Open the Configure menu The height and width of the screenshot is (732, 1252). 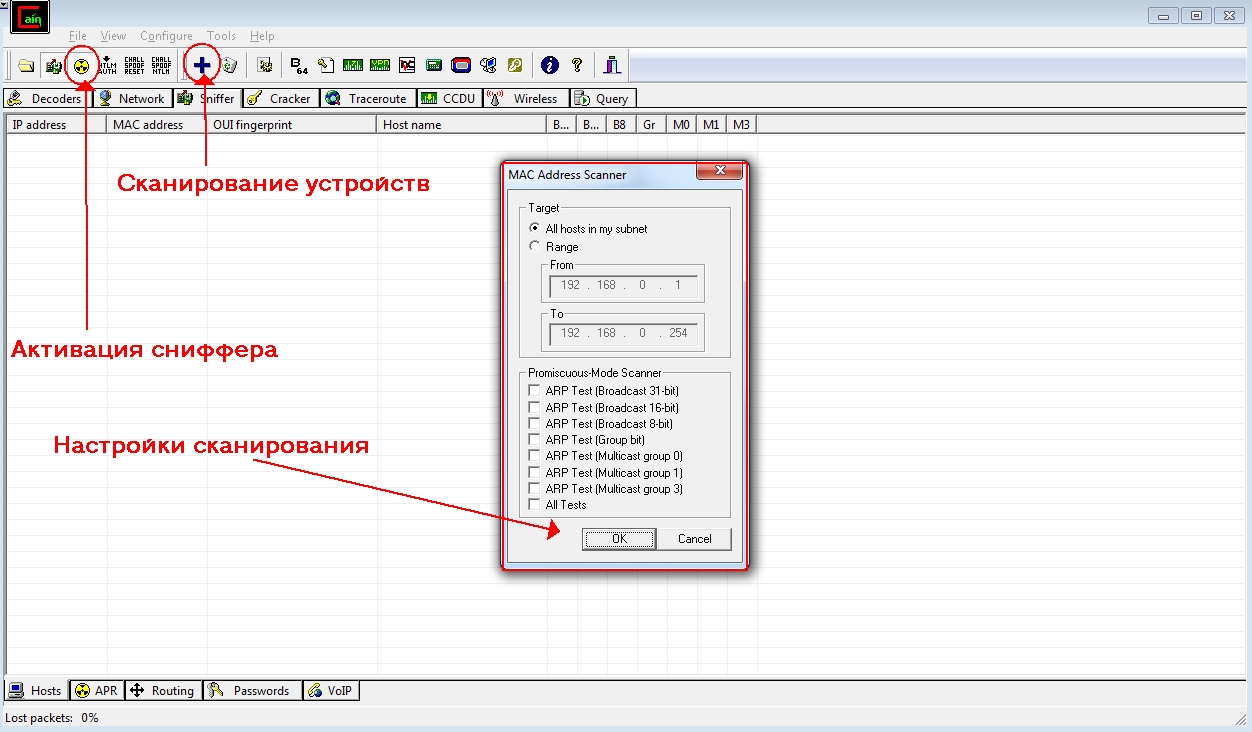point(166,36)
